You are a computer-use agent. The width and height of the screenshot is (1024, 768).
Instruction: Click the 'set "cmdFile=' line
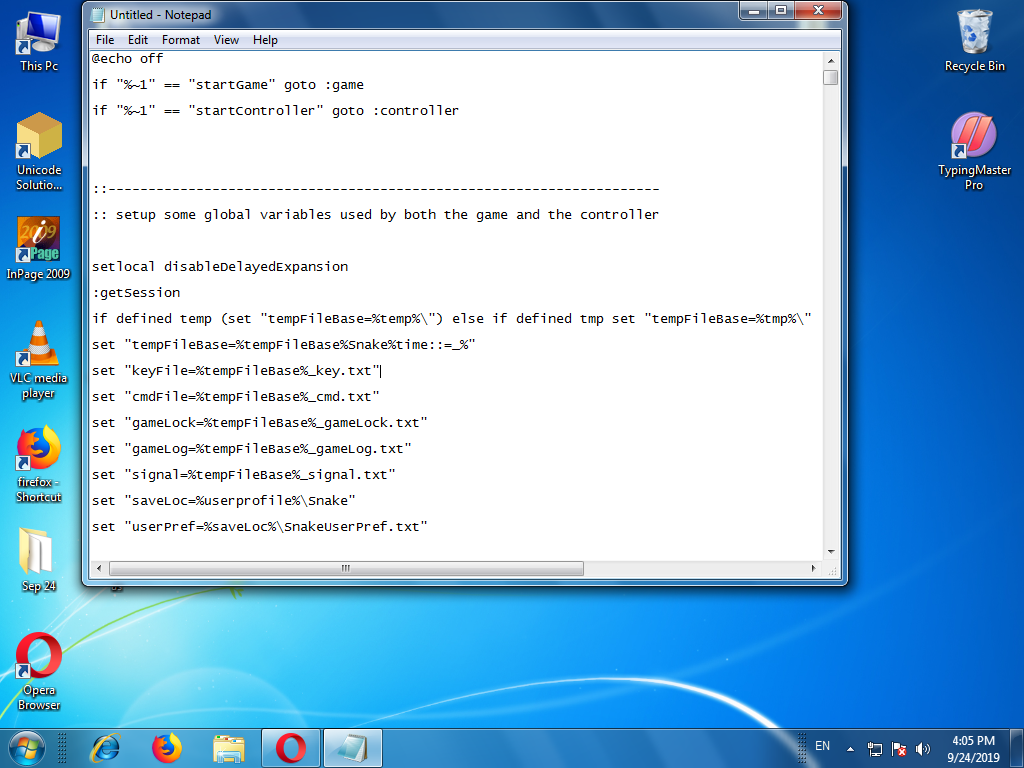click(x=236, y=397)
